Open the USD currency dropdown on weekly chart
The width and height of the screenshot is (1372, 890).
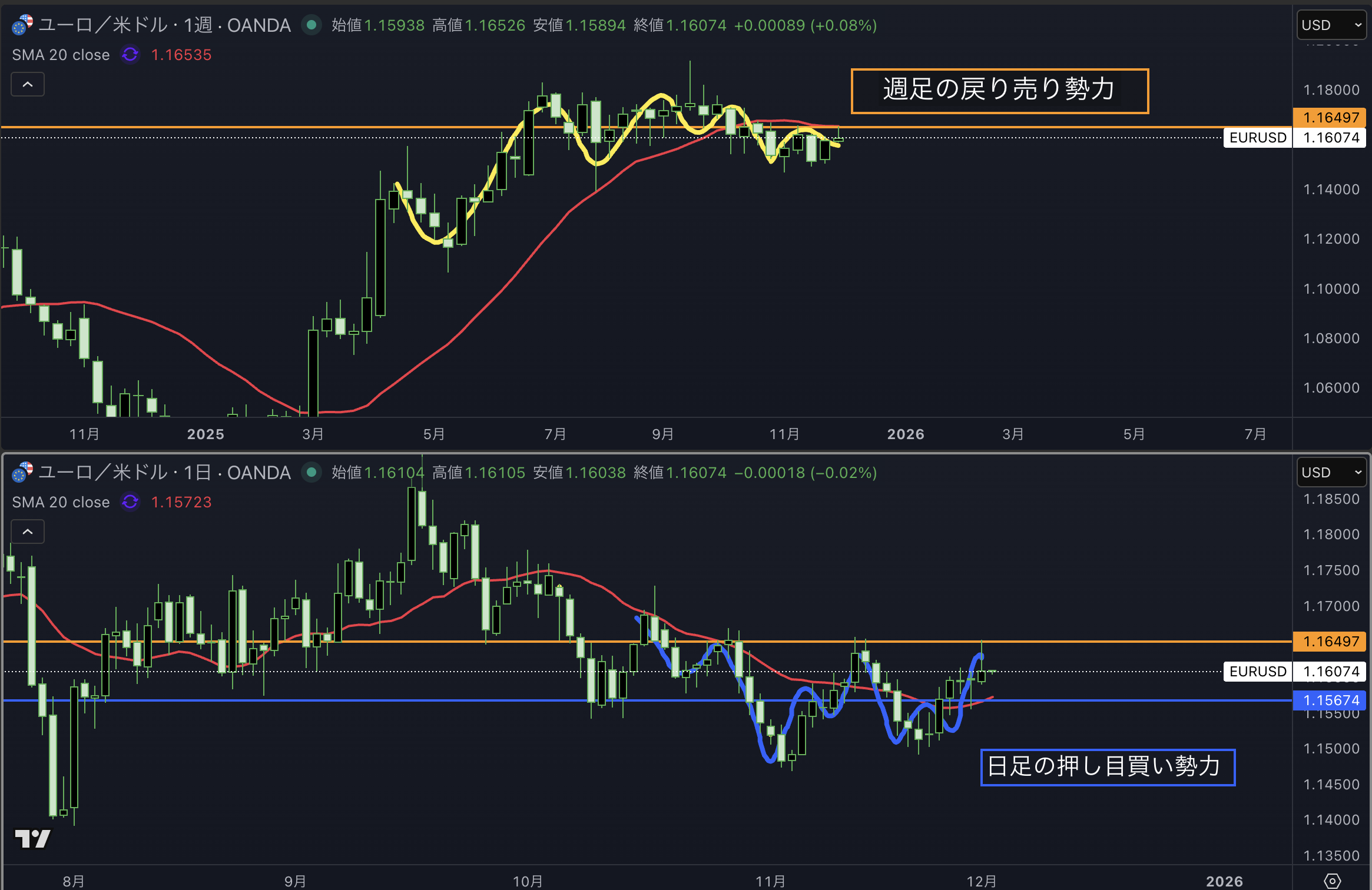pyautogui.click(x=1331, y=25)
